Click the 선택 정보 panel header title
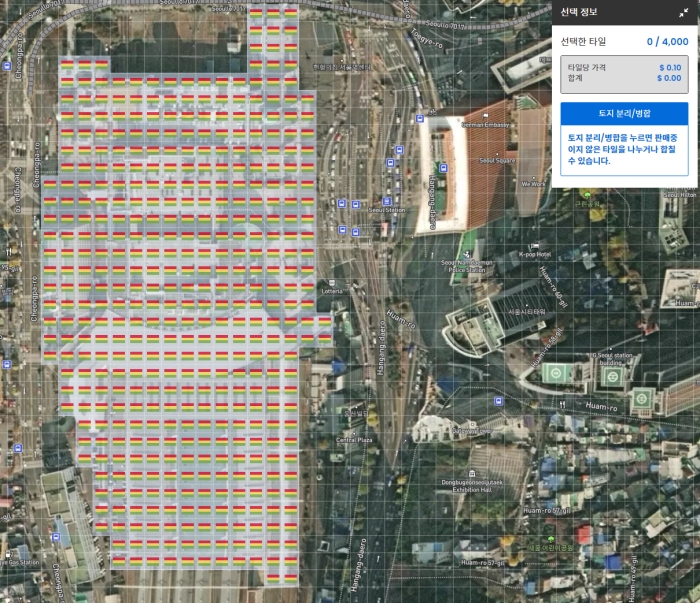The height and width of the screenshot is (603, 700). [x=576, y=13]
